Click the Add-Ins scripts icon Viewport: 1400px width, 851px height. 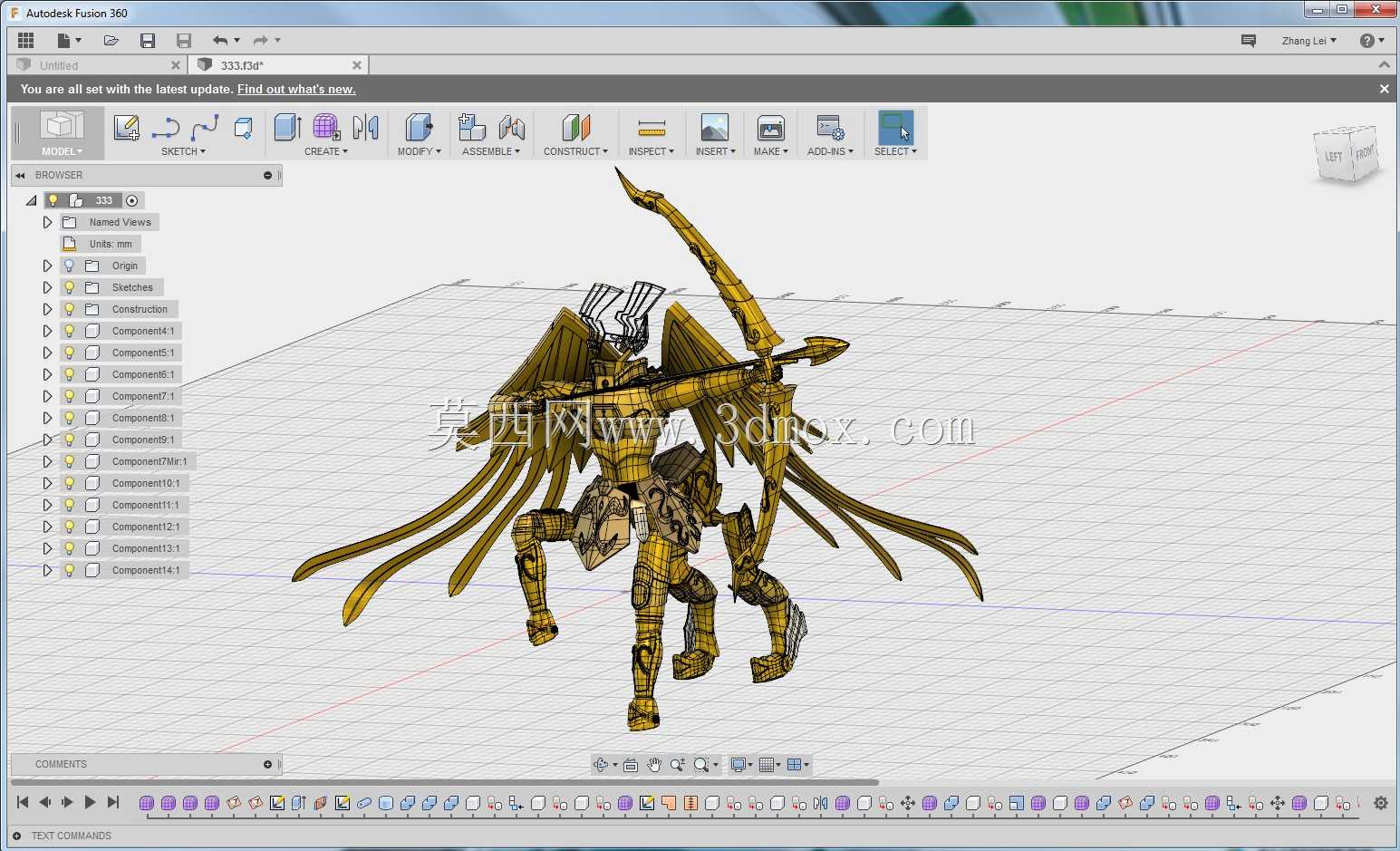[x=830, y=127]
